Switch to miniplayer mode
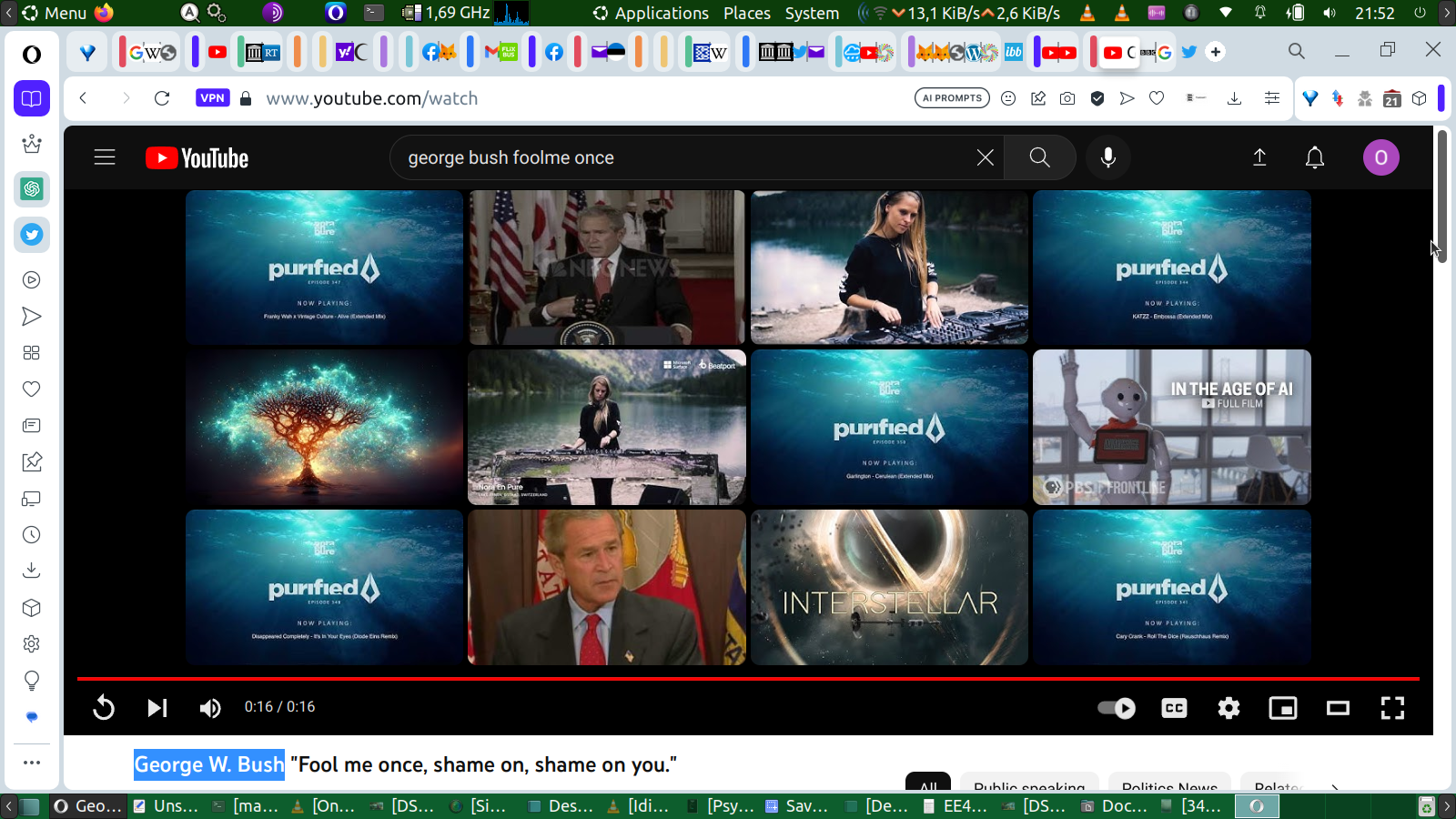The height and width of the screenshot is (819, 1456). point(1283,707)
